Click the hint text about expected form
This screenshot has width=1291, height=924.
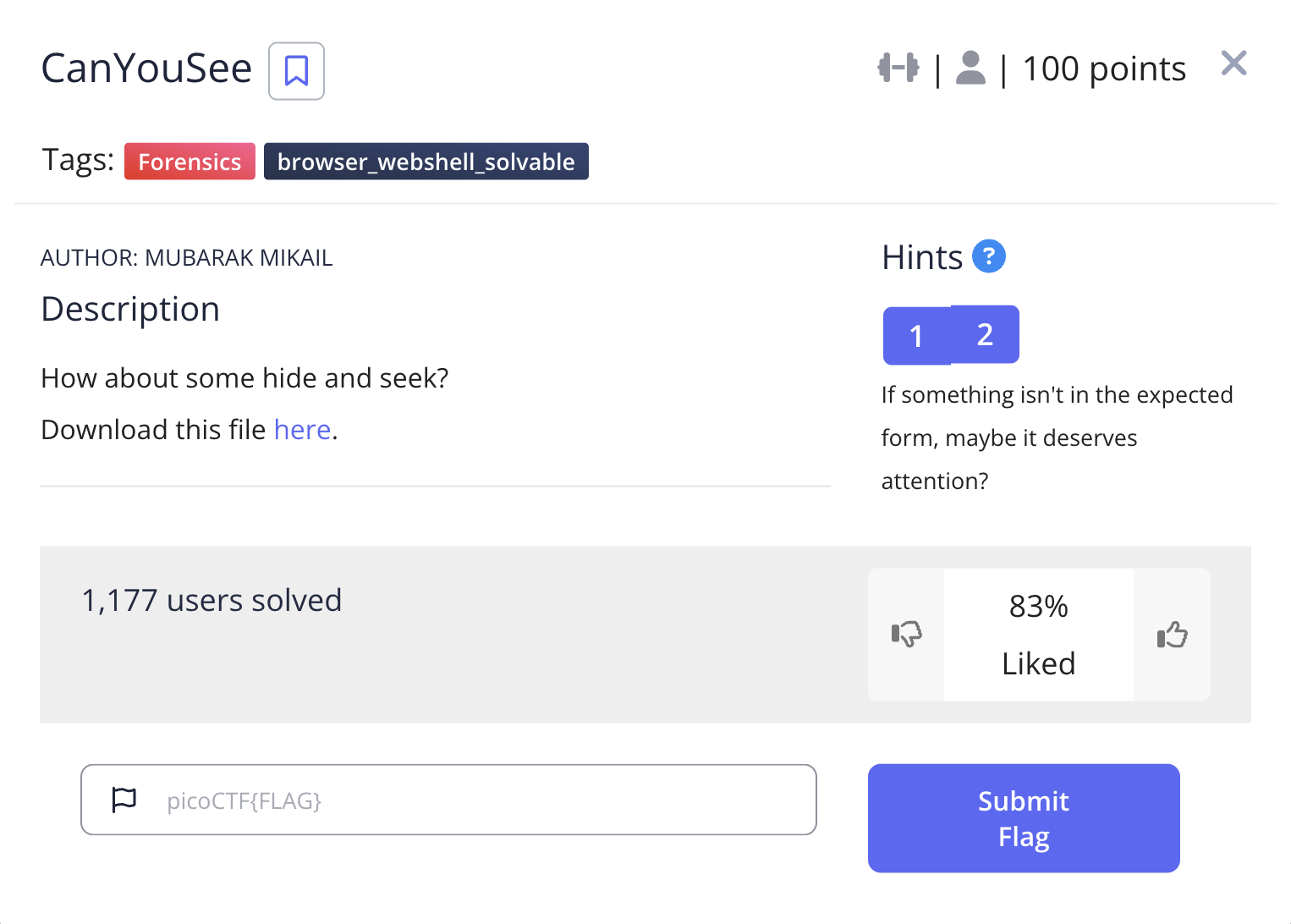point(1056,437)
